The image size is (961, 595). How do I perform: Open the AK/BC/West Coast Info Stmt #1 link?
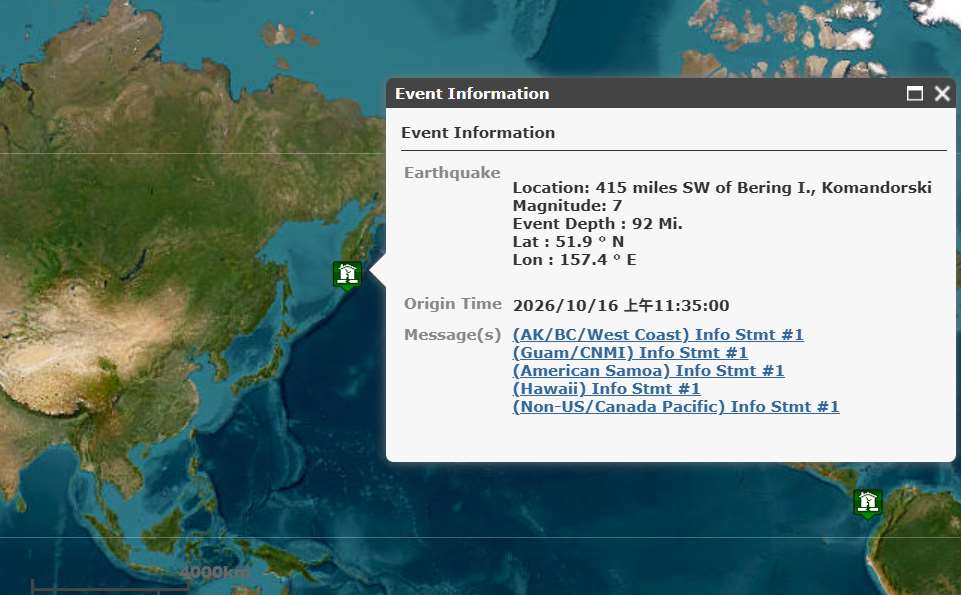pyautogui.click(x=658, y=335)
